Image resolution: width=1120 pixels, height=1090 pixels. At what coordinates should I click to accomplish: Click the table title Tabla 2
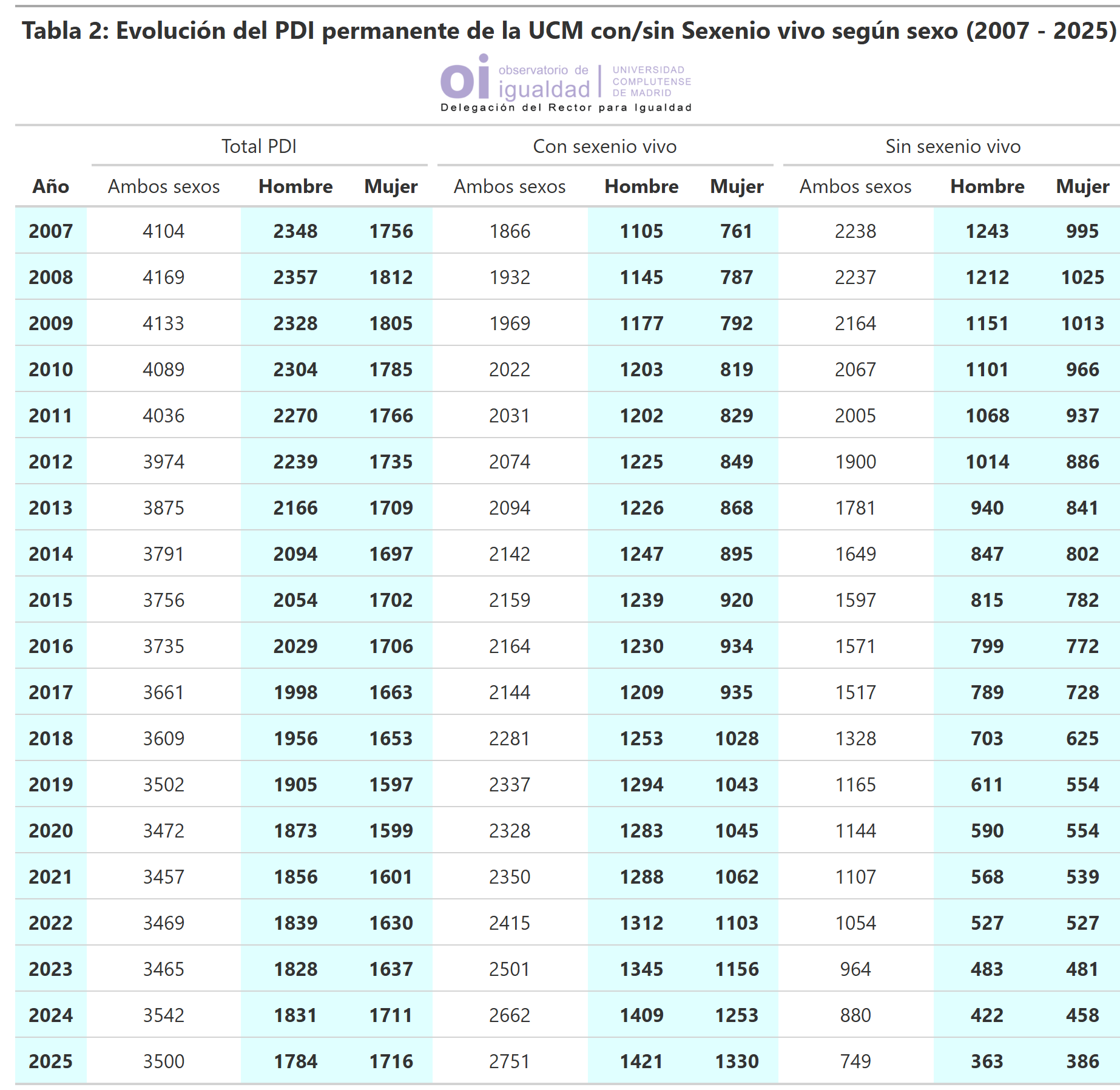(568, 31)
